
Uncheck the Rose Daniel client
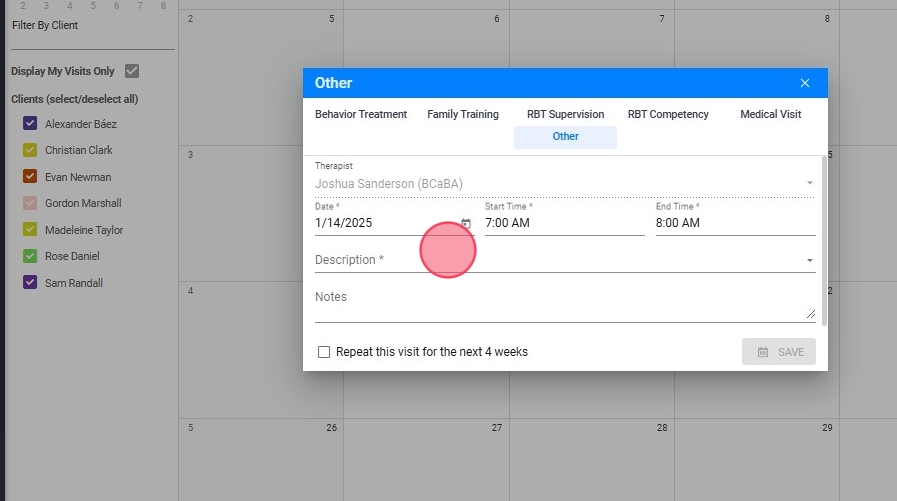pos(30,256)
